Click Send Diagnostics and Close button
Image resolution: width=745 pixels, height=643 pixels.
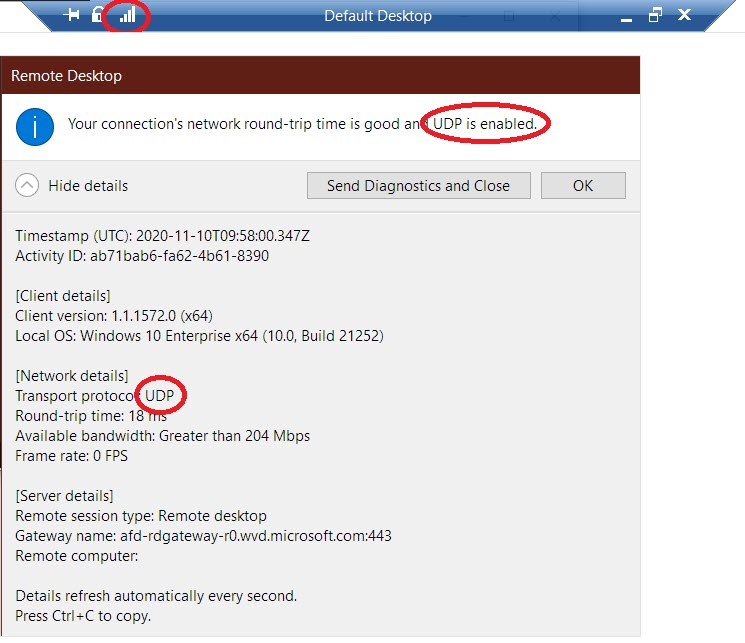click(419, 185)
